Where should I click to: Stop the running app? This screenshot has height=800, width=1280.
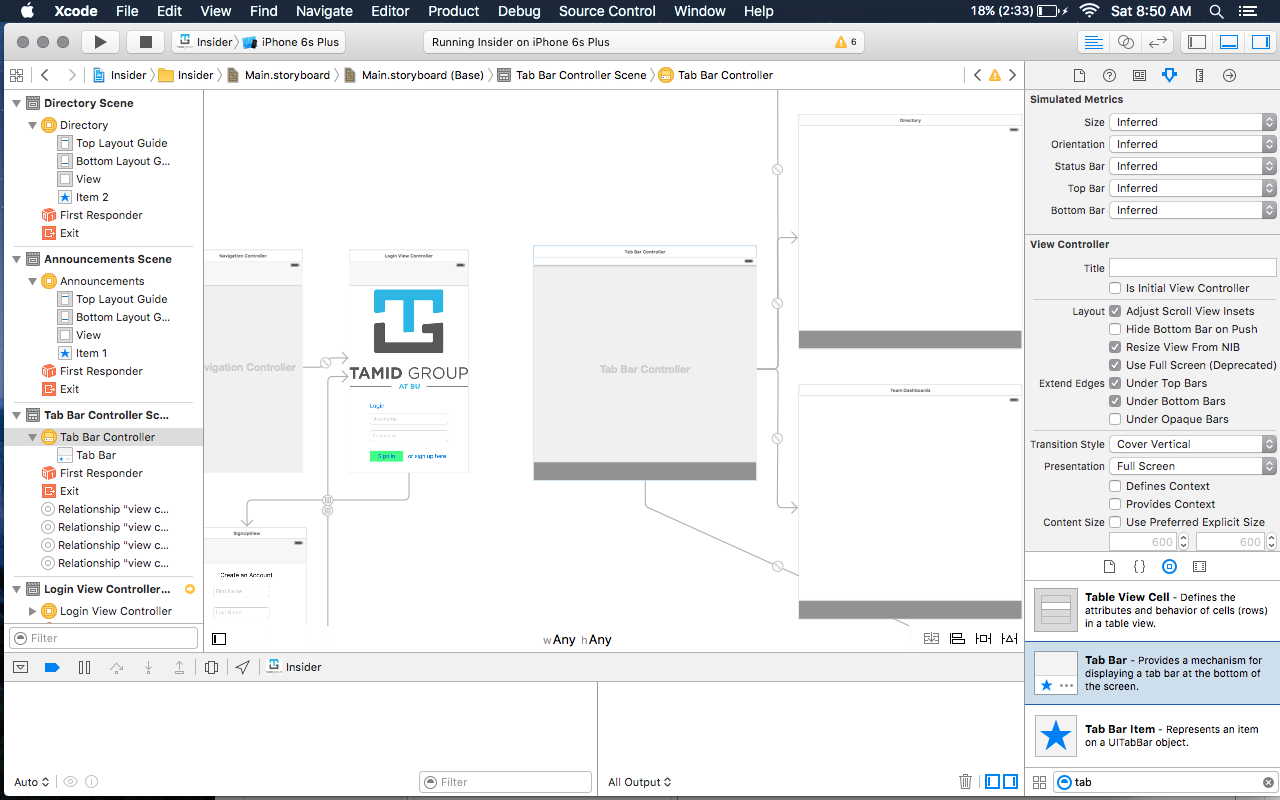click(146, 42)
